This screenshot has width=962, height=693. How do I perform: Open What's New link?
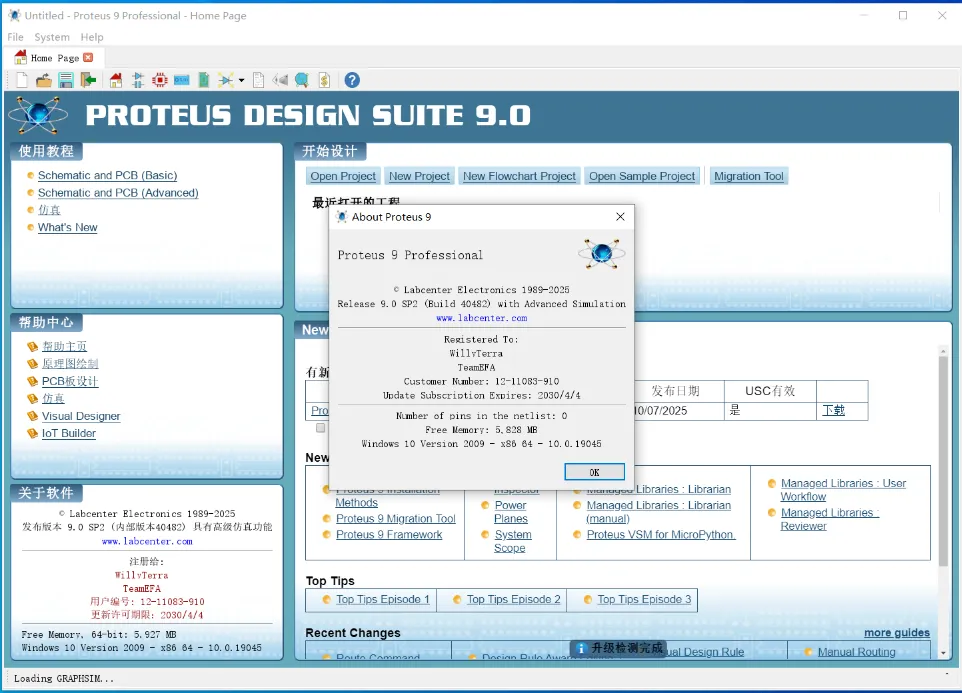tap(67, 227)
